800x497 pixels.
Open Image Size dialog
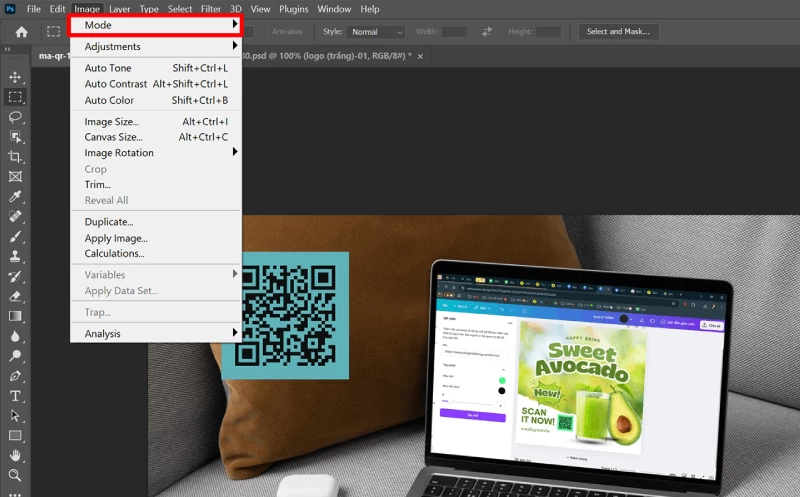156,121
